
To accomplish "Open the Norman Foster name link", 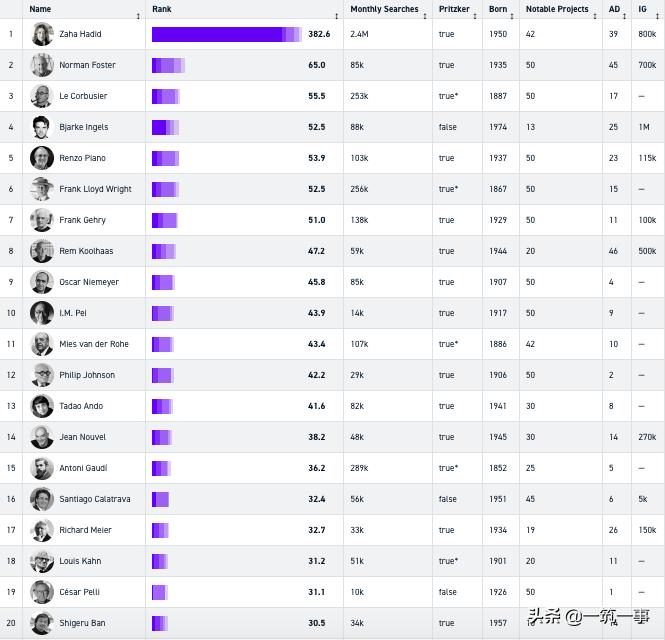I will tap(87, 65).
